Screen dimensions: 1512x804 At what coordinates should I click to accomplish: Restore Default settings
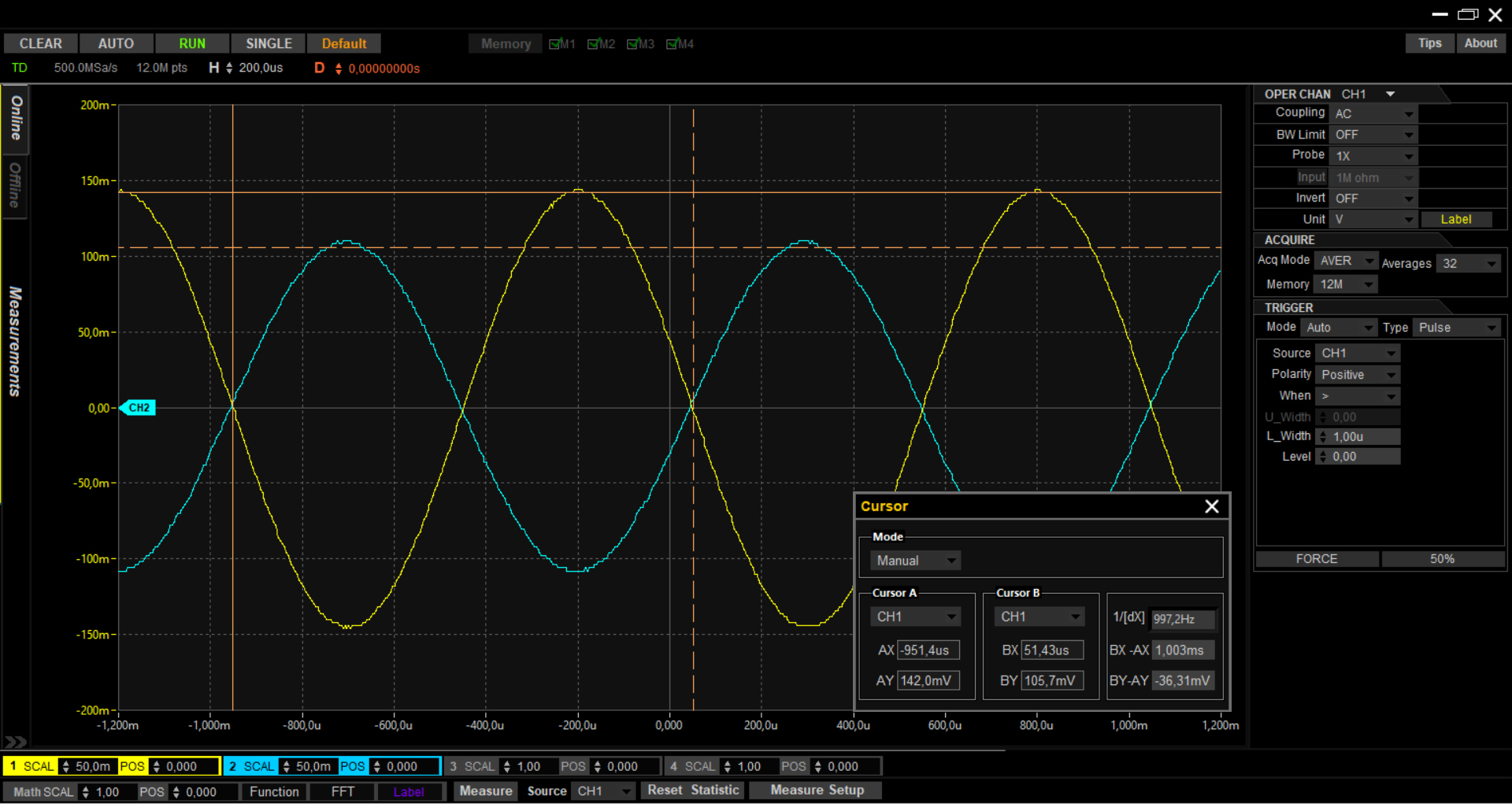(x=344, y=44)
